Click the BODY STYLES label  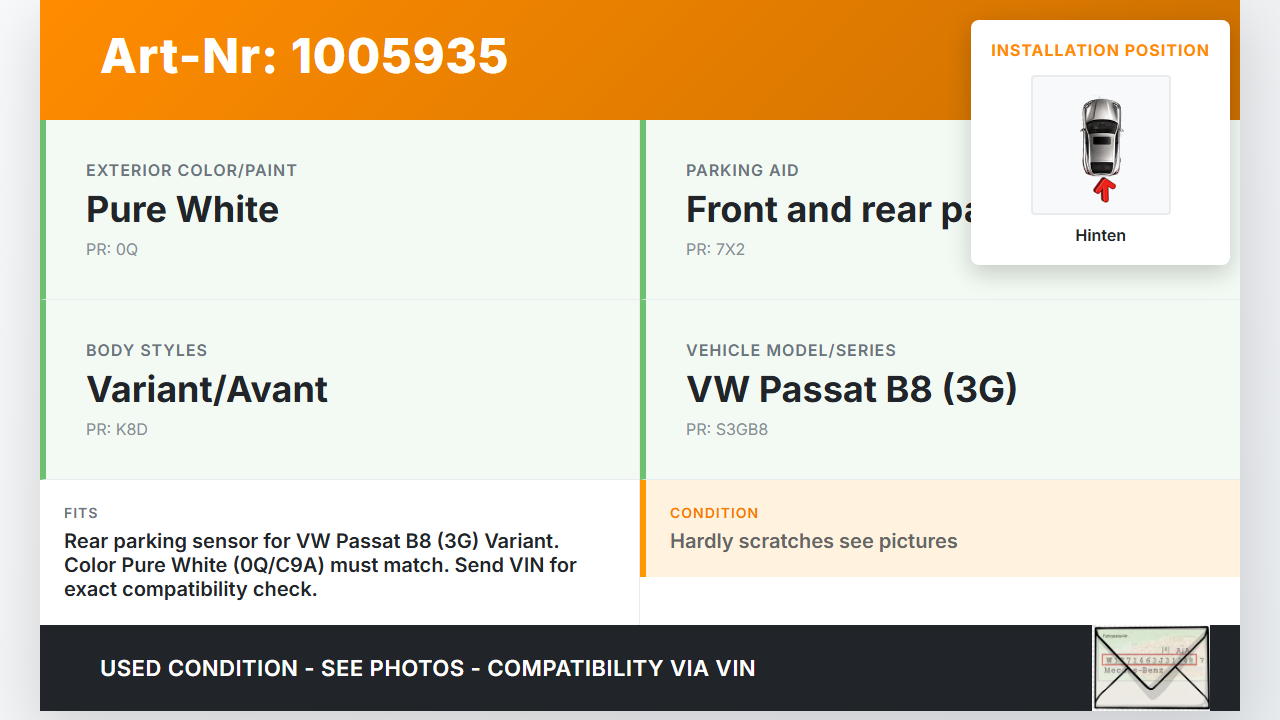[x=146, y=351]
